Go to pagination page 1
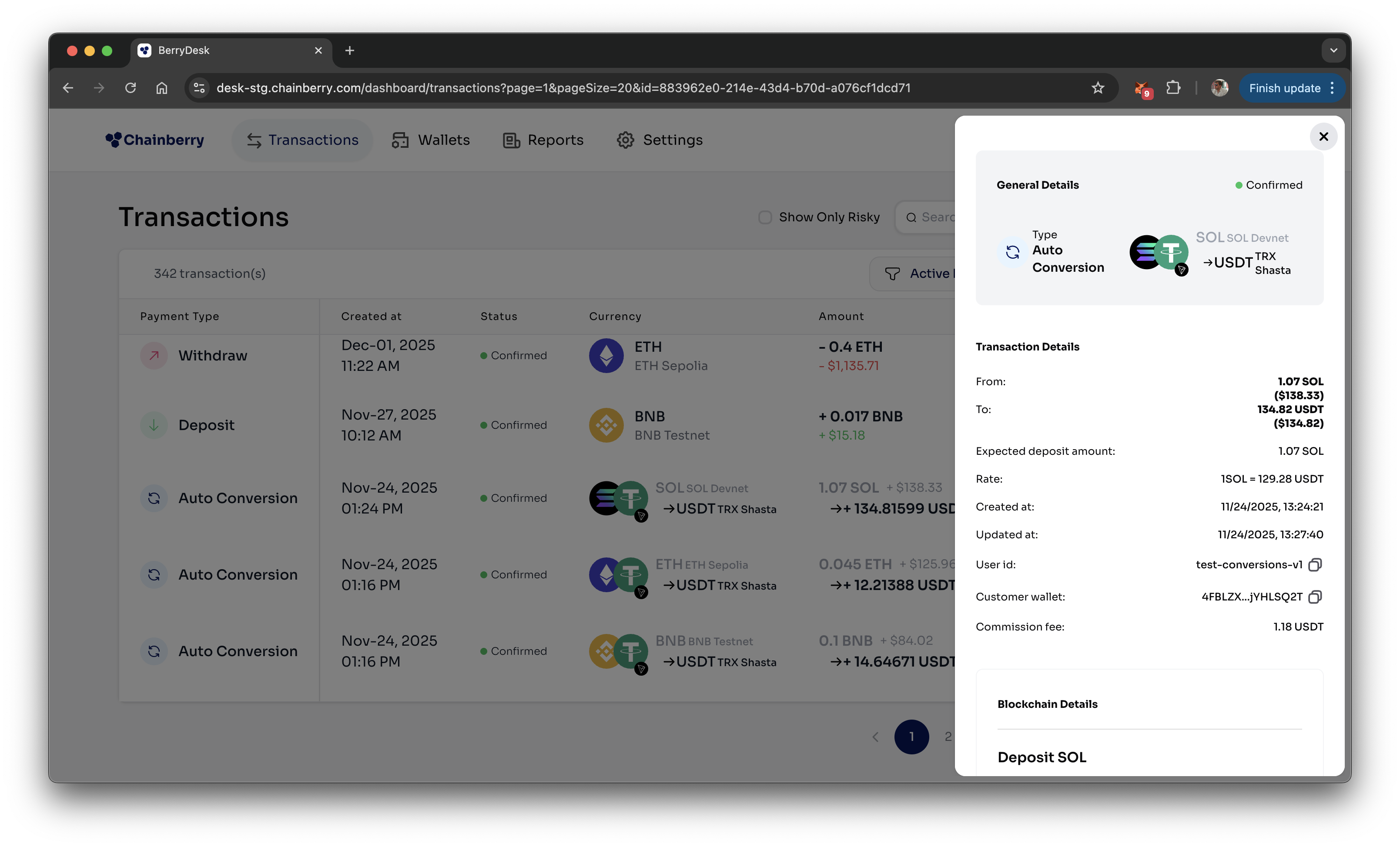The height and width of the screenshot is (847, 1400). pyautogui.click(x=911, y=736)
